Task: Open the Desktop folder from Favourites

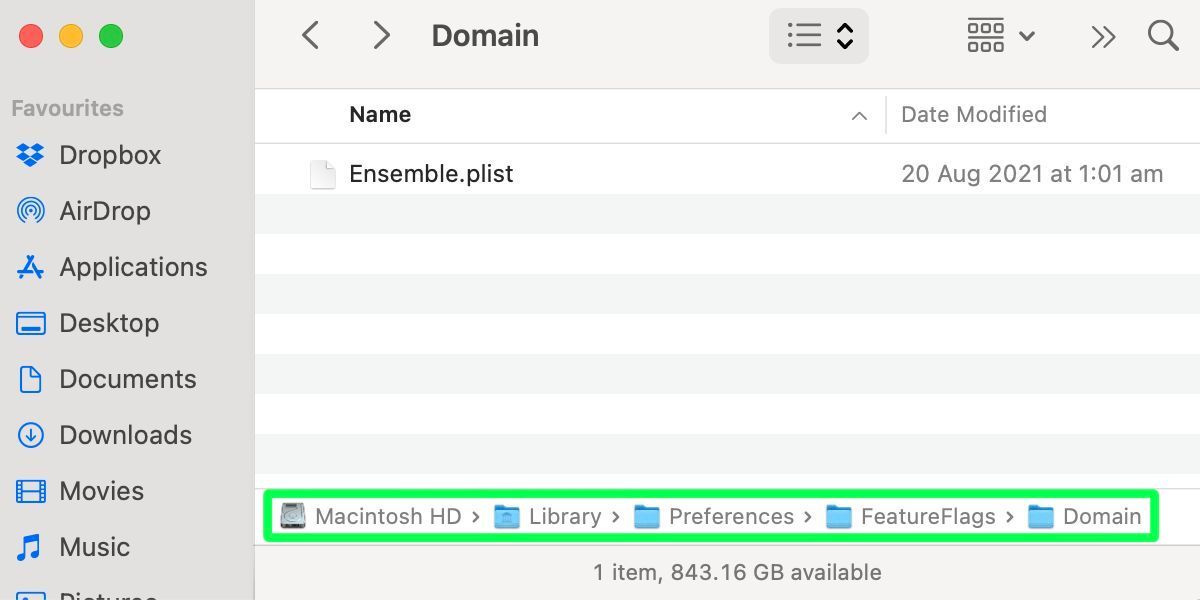Action: (x=109, y=323)
